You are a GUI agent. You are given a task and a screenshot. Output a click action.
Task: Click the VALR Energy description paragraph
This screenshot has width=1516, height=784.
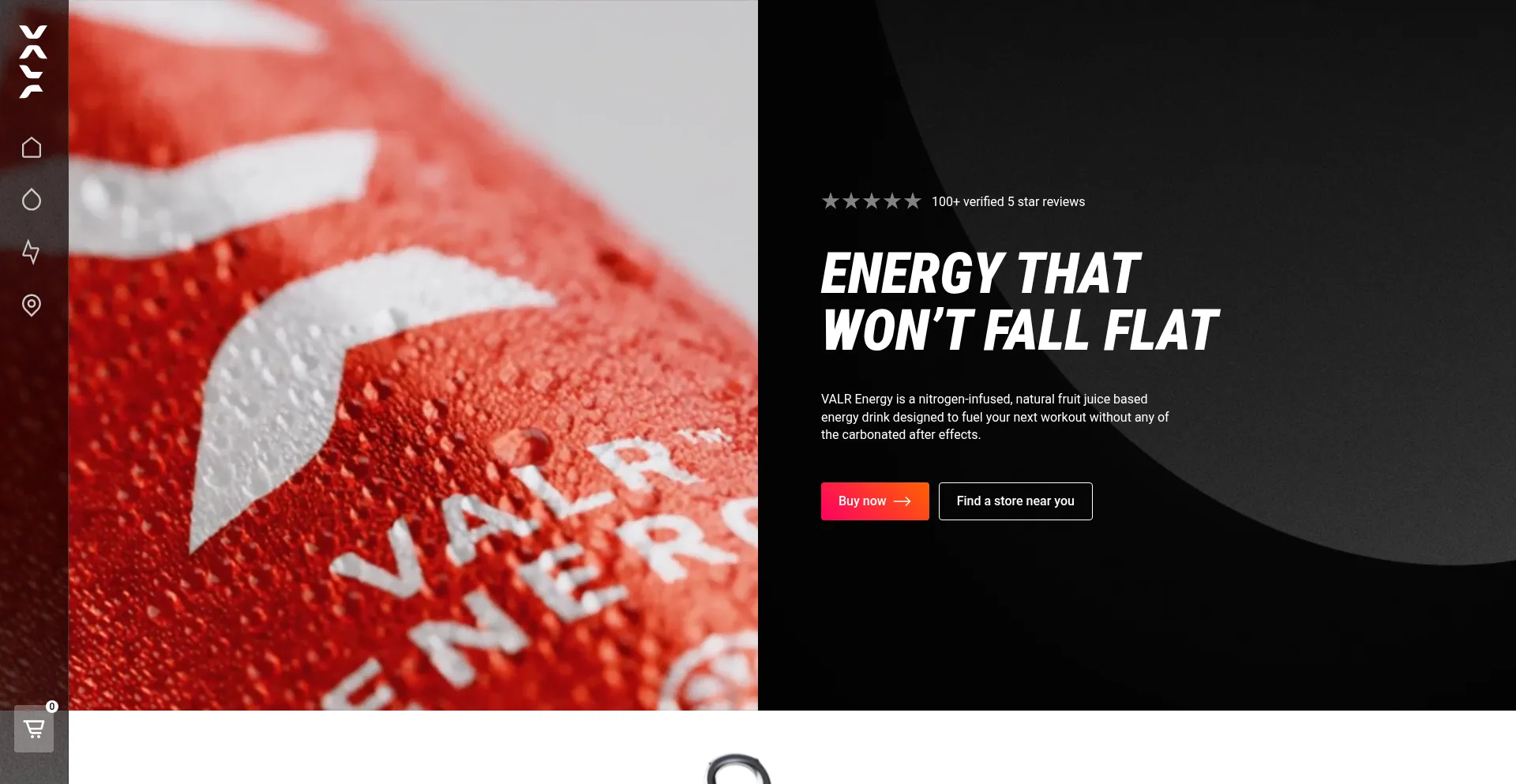pyautogui.click(x=995, y=417)
